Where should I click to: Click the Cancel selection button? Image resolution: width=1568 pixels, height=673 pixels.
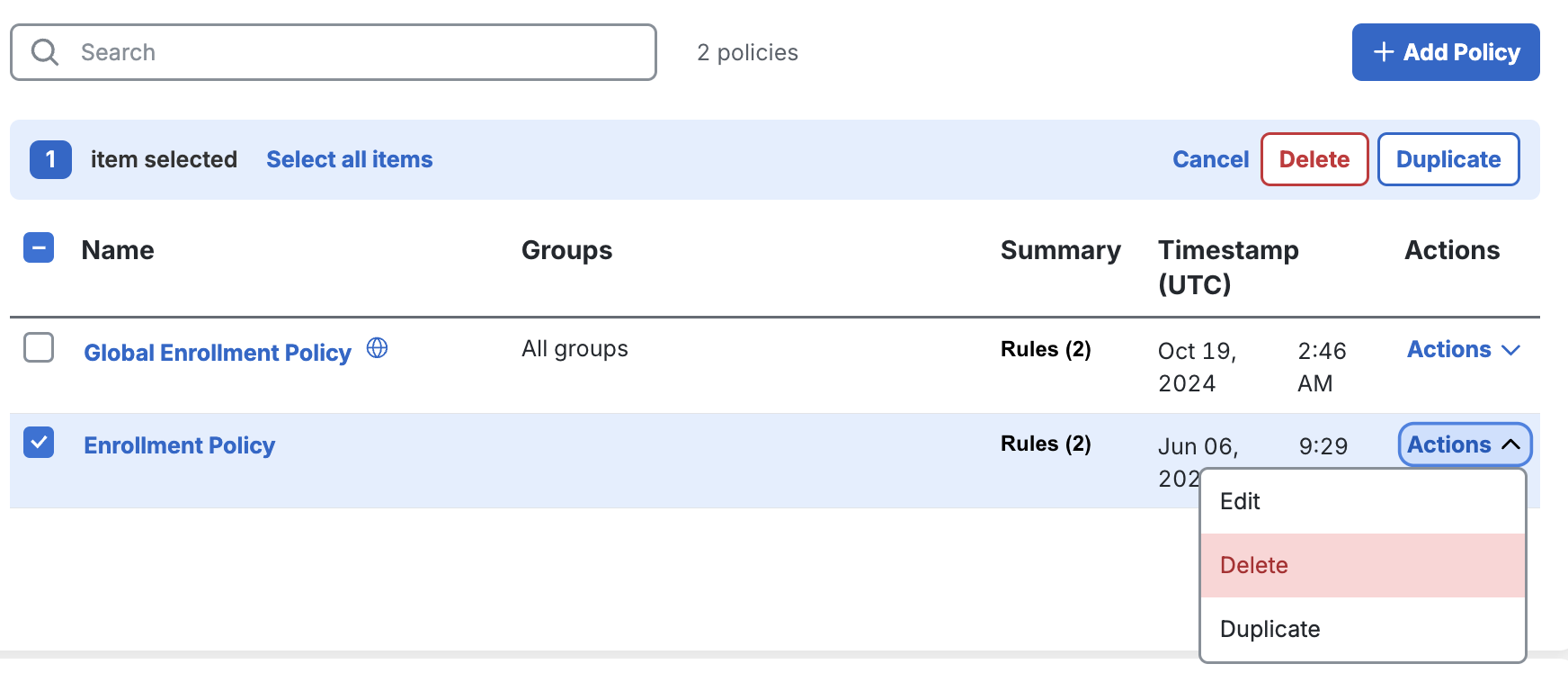(1210, 159)
